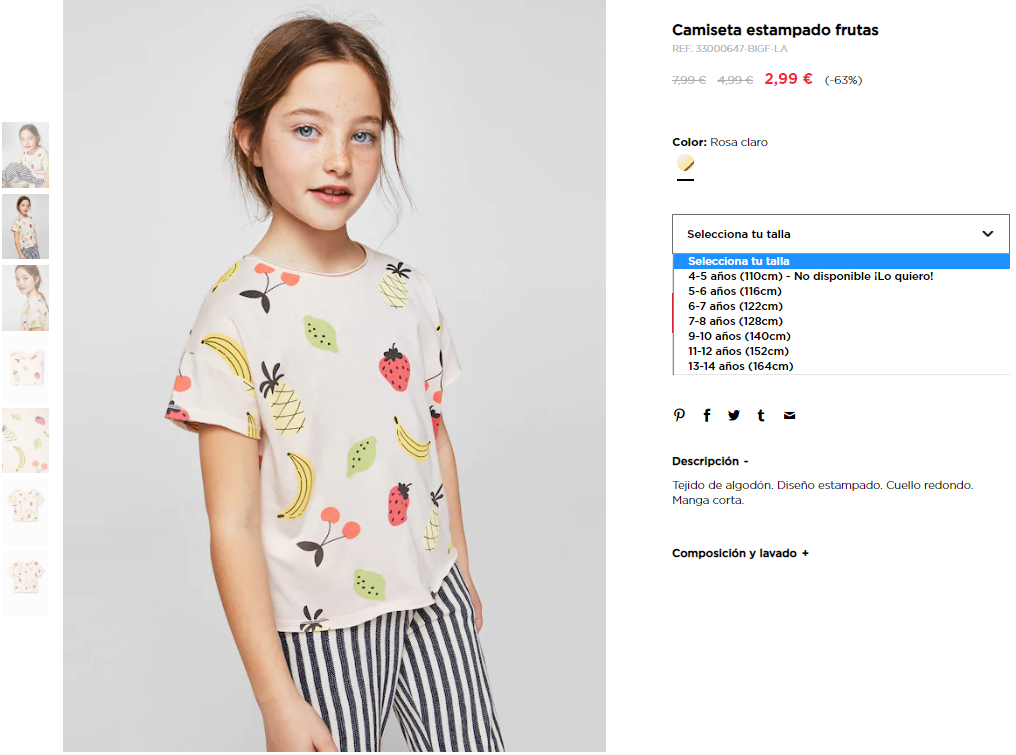
Task: Open fruit print close-up thumbnail
Action: pos(25,440)
